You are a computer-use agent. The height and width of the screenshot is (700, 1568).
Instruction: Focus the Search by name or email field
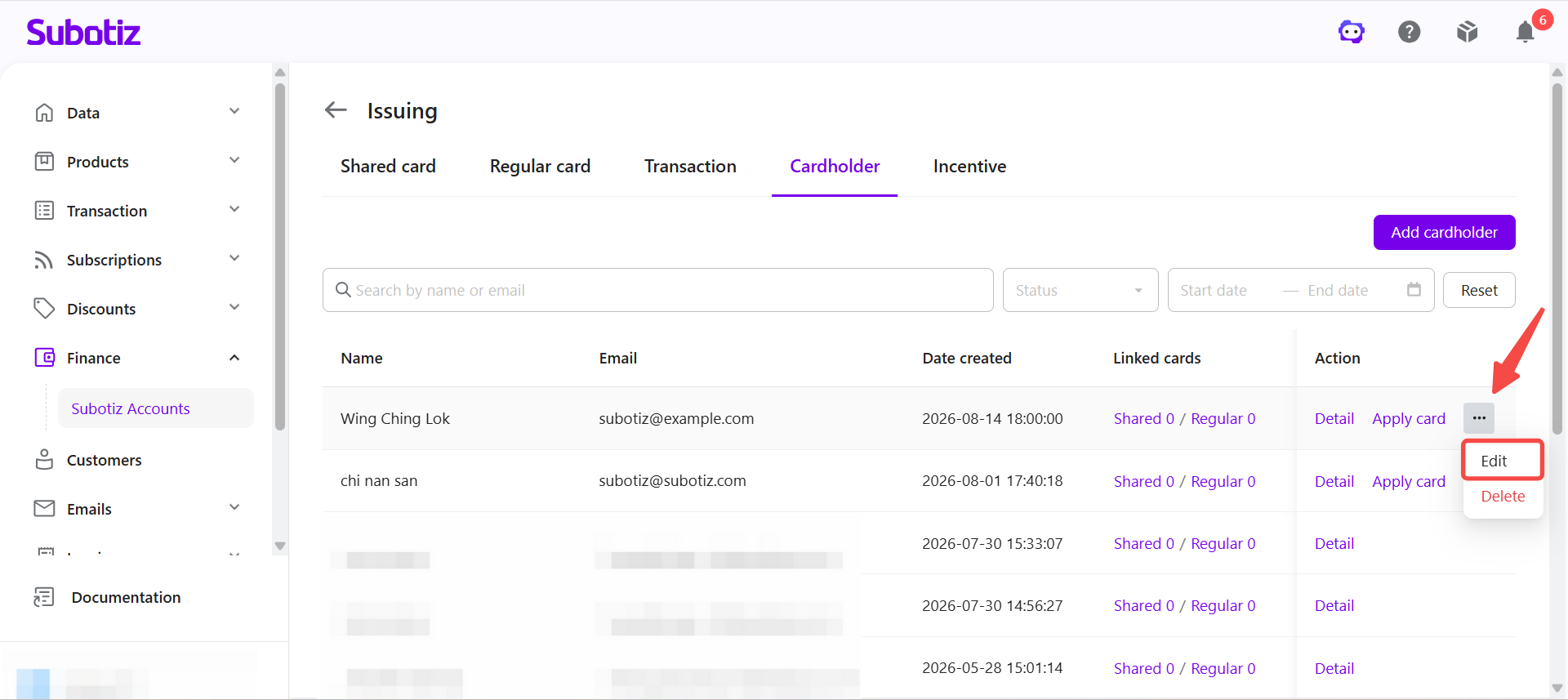[658, 290]
